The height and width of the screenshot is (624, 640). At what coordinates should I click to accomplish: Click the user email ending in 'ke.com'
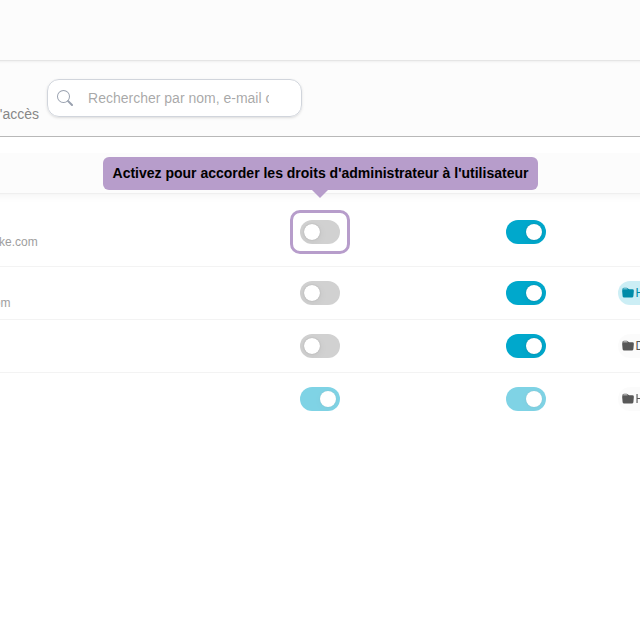pyautogui.click(x=19, y=242)
